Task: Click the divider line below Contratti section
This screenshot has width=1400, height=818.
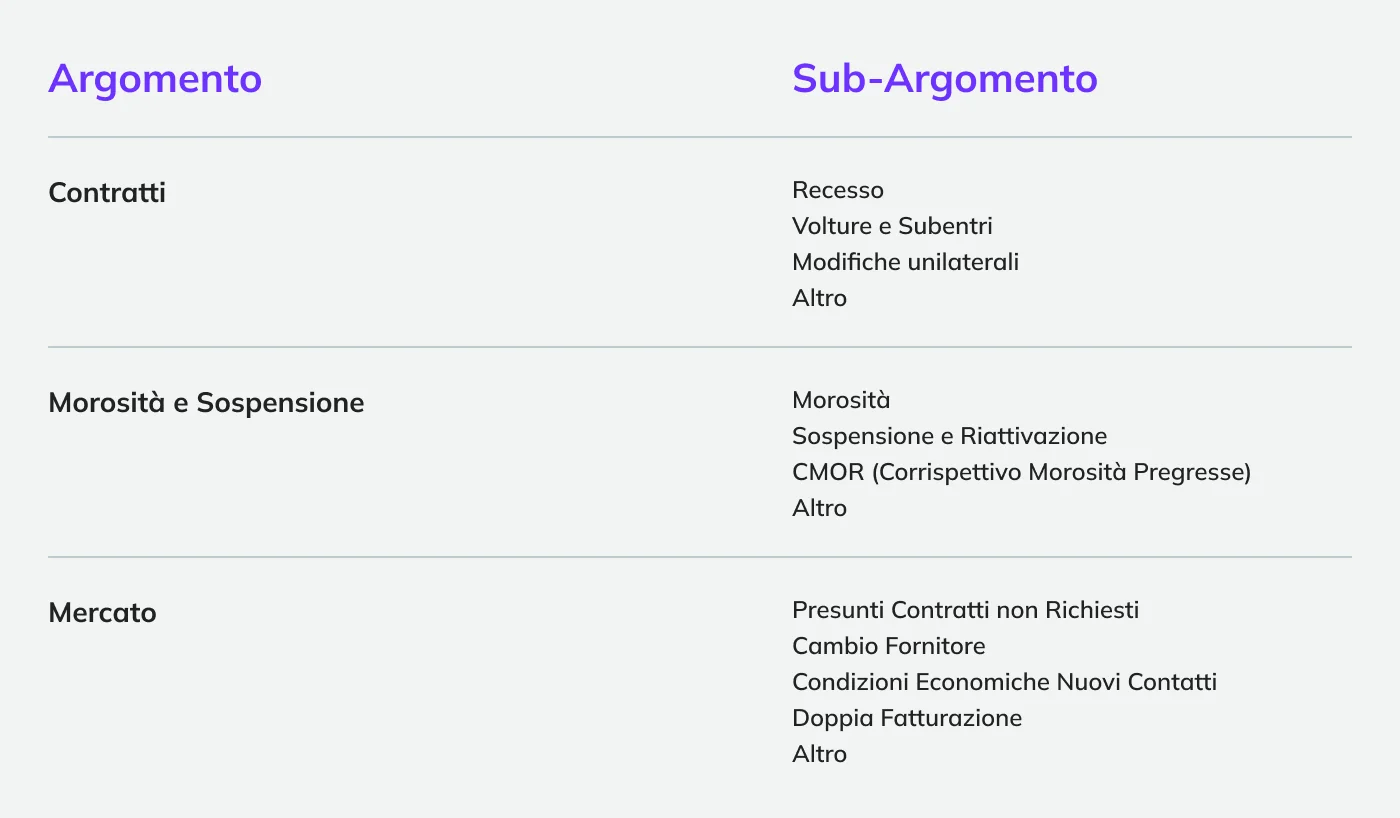Action: 700,347
